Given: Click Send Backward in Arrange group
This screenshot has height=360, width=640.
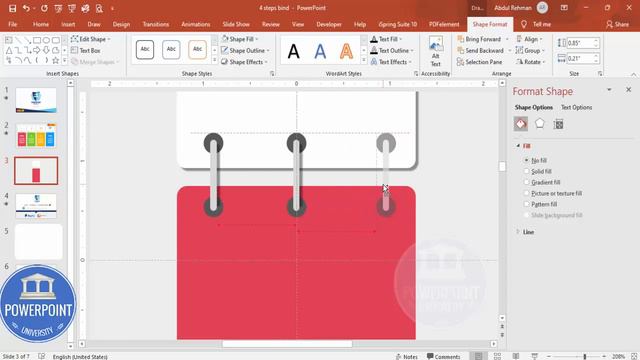Looking at the screenshot, I should click(x=480, y=51).
